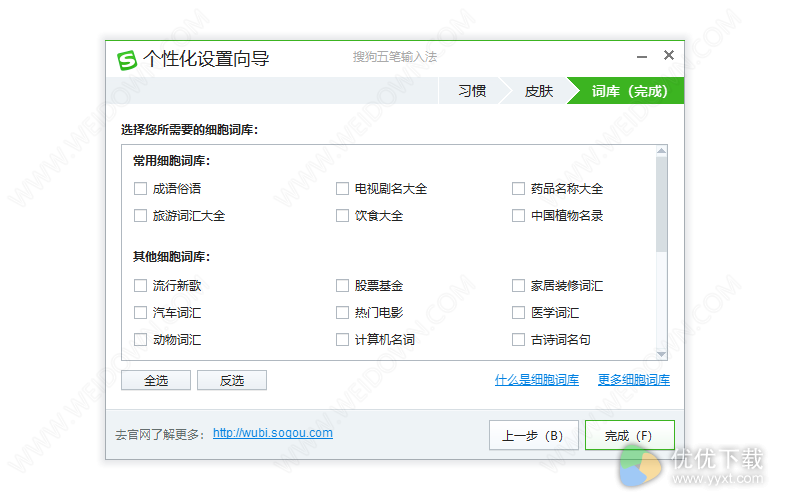This screenshot has height=500, width=790.
Task: Tick the 药品名称大全 checkbox
Action: pyautogui.click(x=518, y=189)
